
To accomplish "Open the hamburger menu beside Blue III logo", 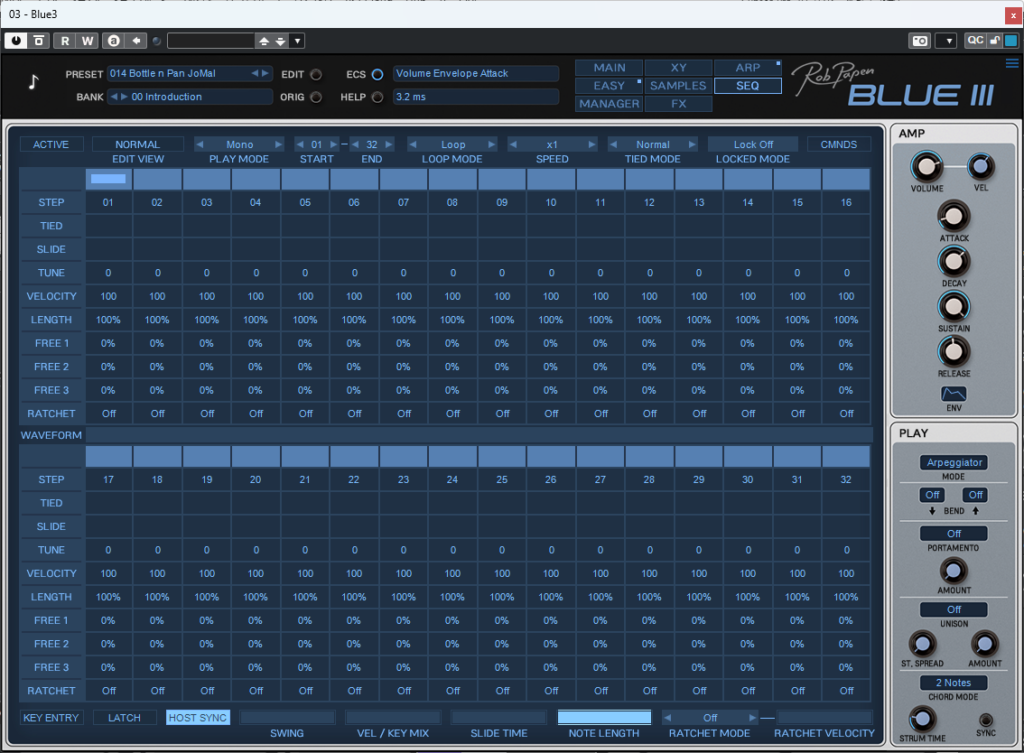I will pyautogui.click(x=1011, y=64).
